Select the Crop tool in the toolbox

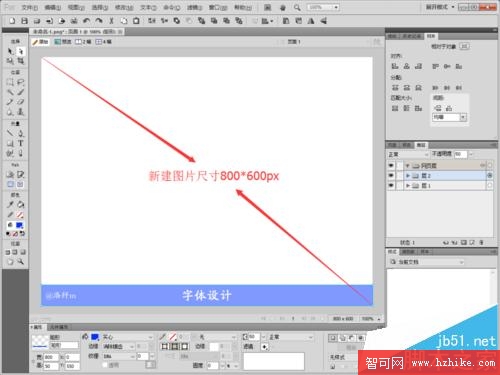tap(21, 61)
